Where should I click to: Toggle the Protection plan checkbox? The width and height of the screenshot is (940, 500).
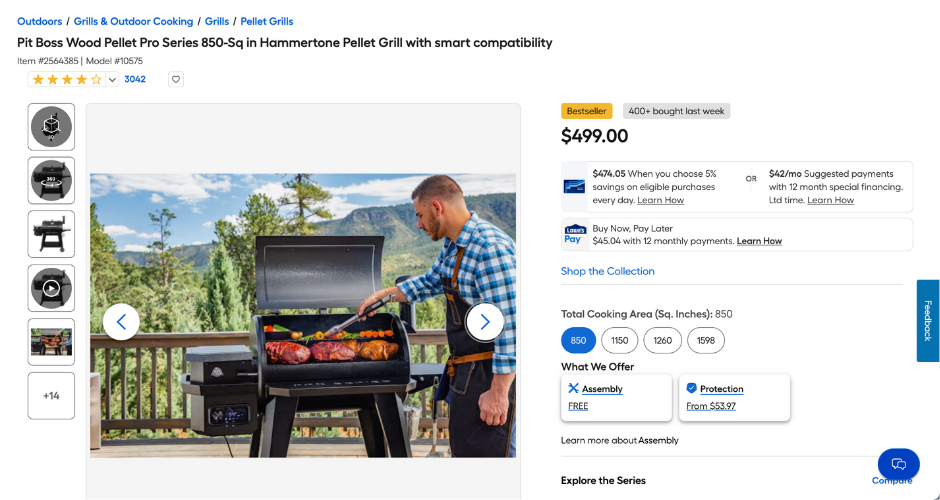pos(692,388)
